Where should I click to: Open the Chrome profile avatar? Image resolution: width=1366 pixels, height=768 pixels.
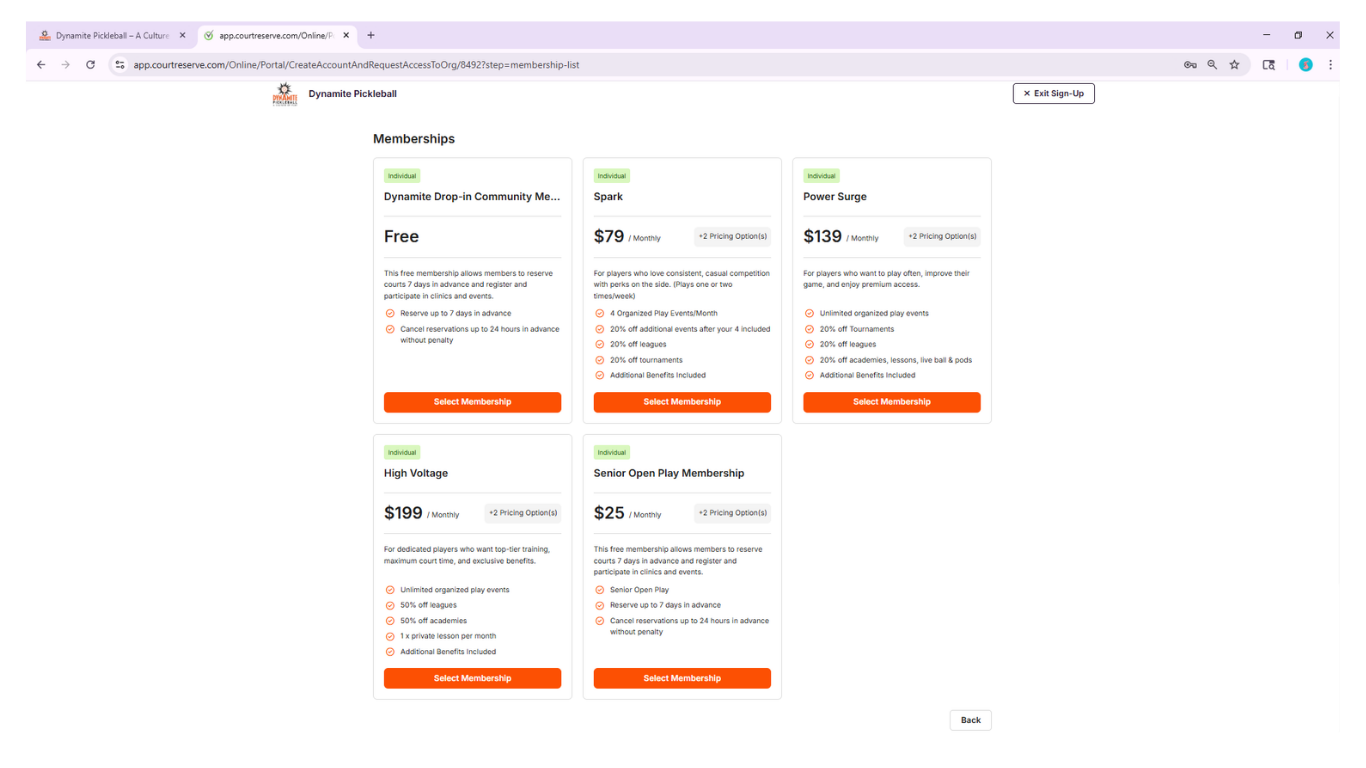[1305, 65]
